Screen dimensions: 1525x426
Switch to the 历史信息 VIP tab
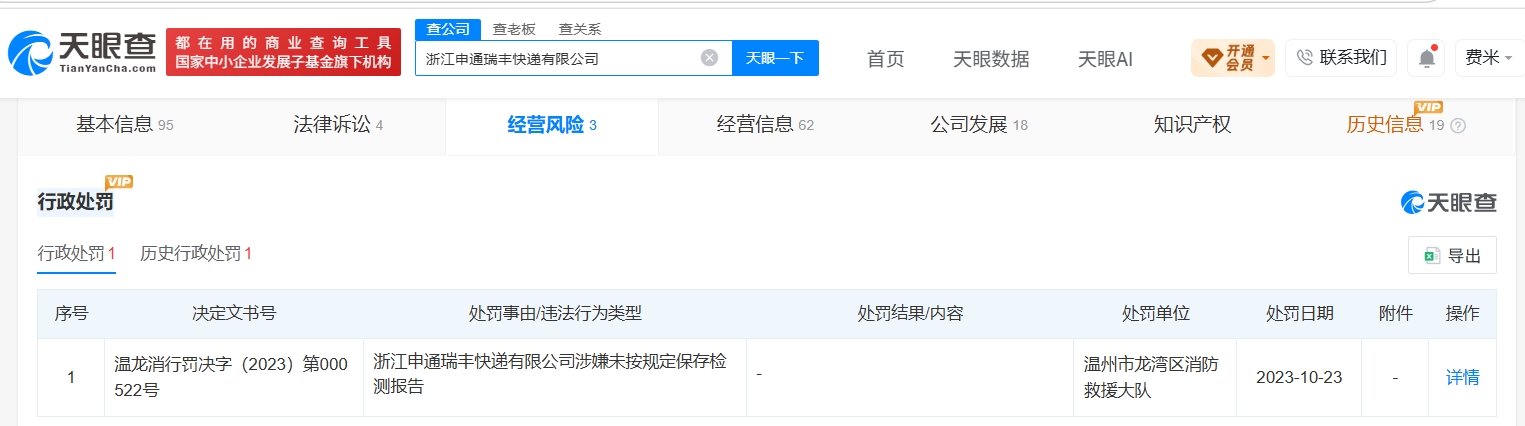[1395, 125]
